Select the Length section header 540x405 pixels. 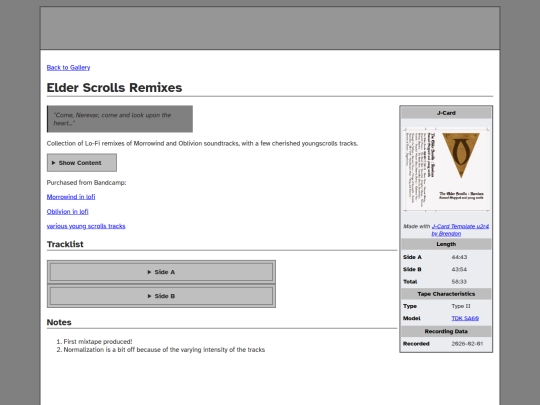pos(446,244)
